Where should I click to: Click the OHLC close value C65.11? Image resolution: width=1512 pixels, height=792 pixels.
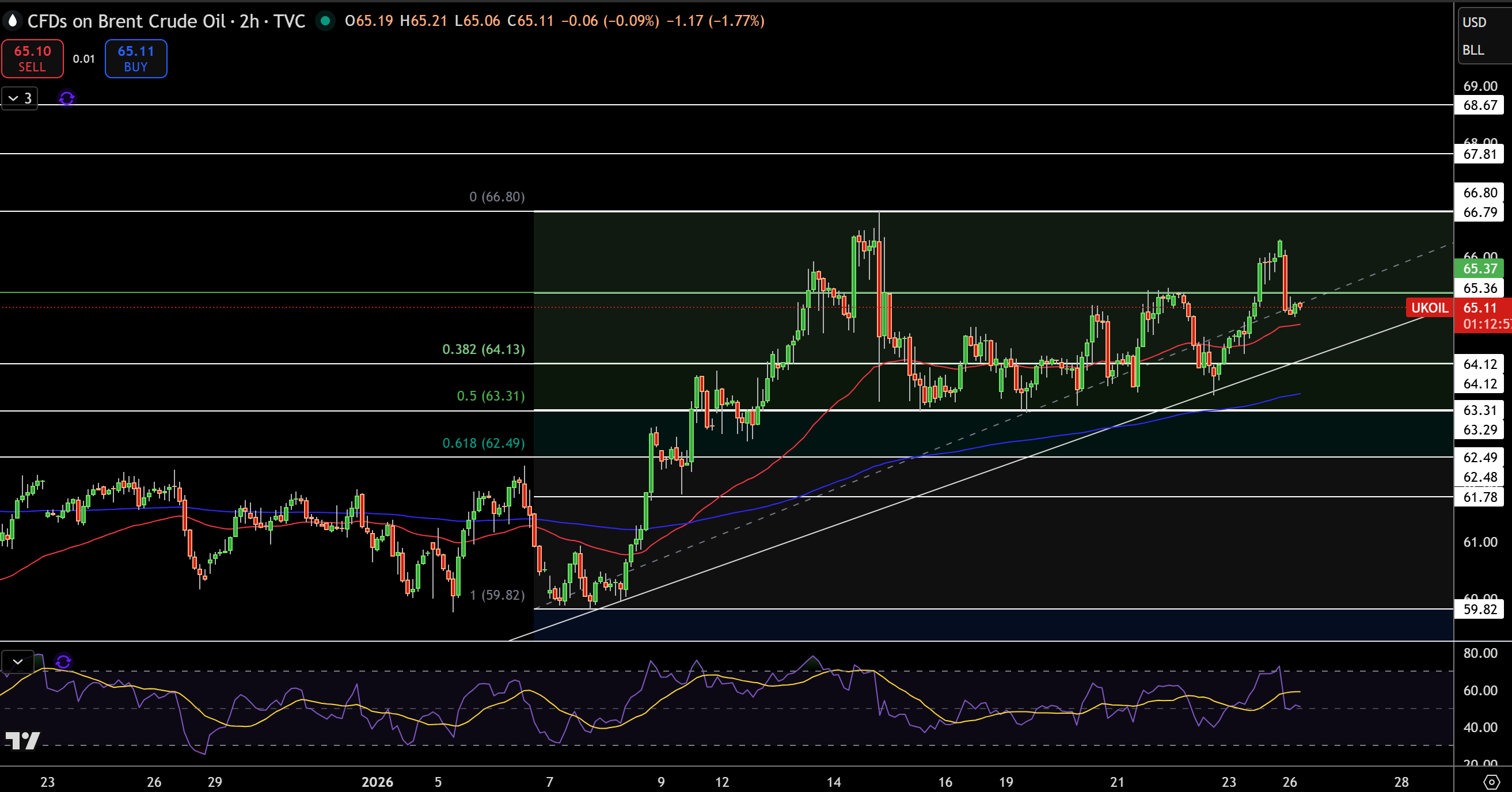(x=531, y=21)
